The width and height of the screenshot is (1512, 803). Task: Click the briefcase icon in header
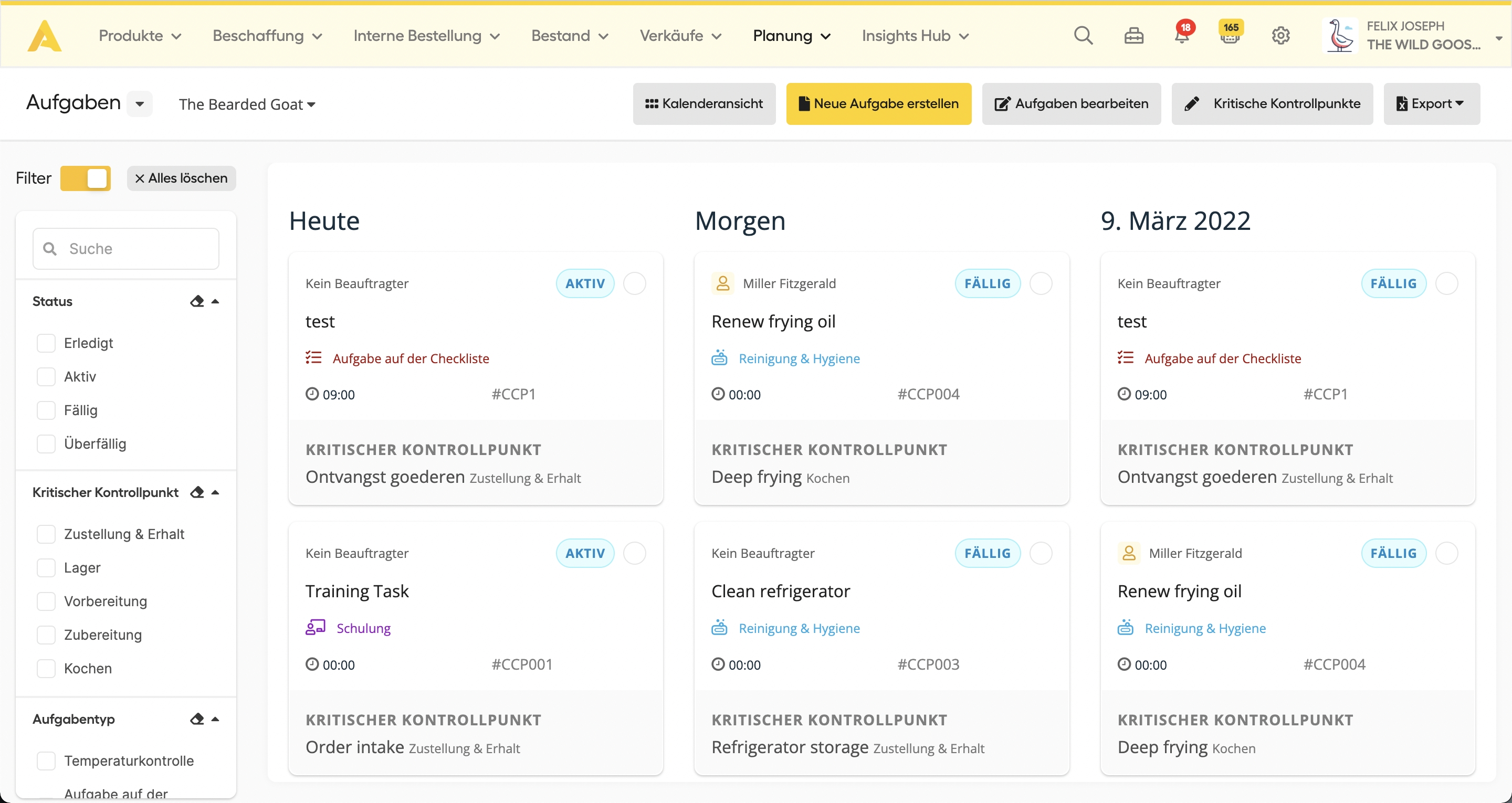click(1133, 36)
